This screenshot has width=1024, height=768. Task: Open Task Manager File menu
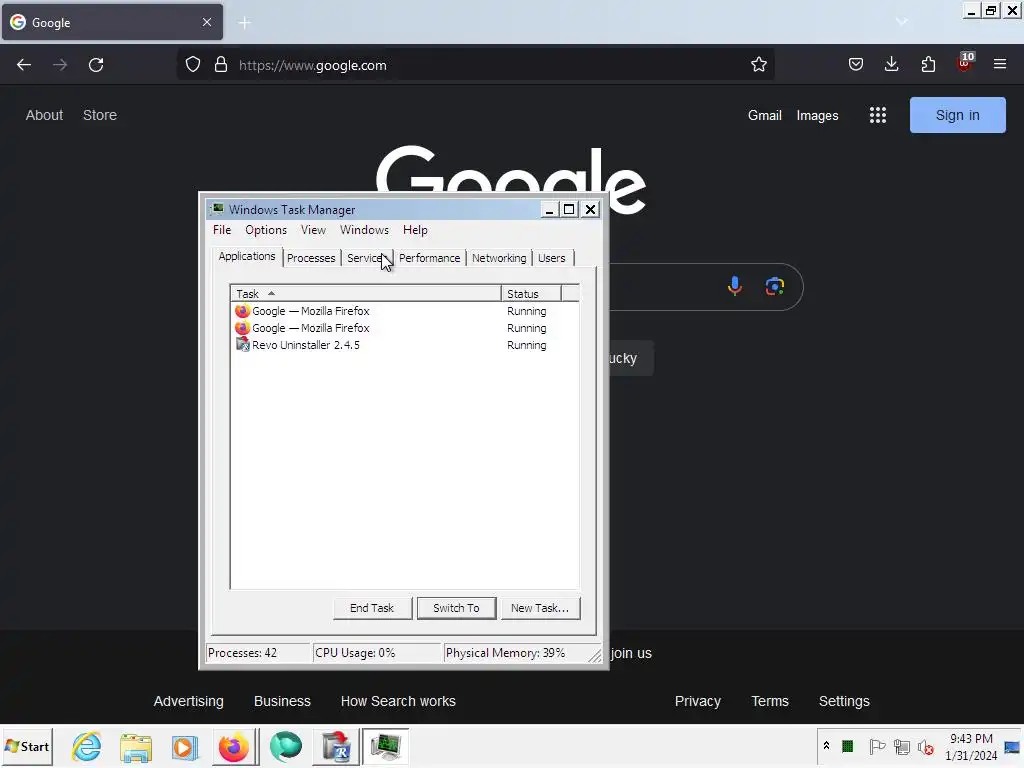(222, 230)
